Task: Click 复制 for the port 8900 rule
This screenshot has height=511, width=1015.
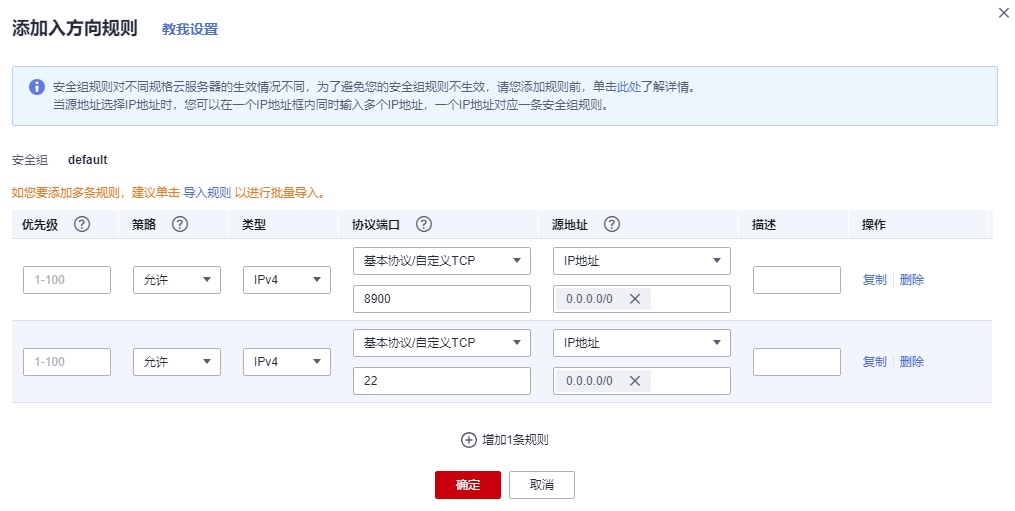Action: point(875,280)
